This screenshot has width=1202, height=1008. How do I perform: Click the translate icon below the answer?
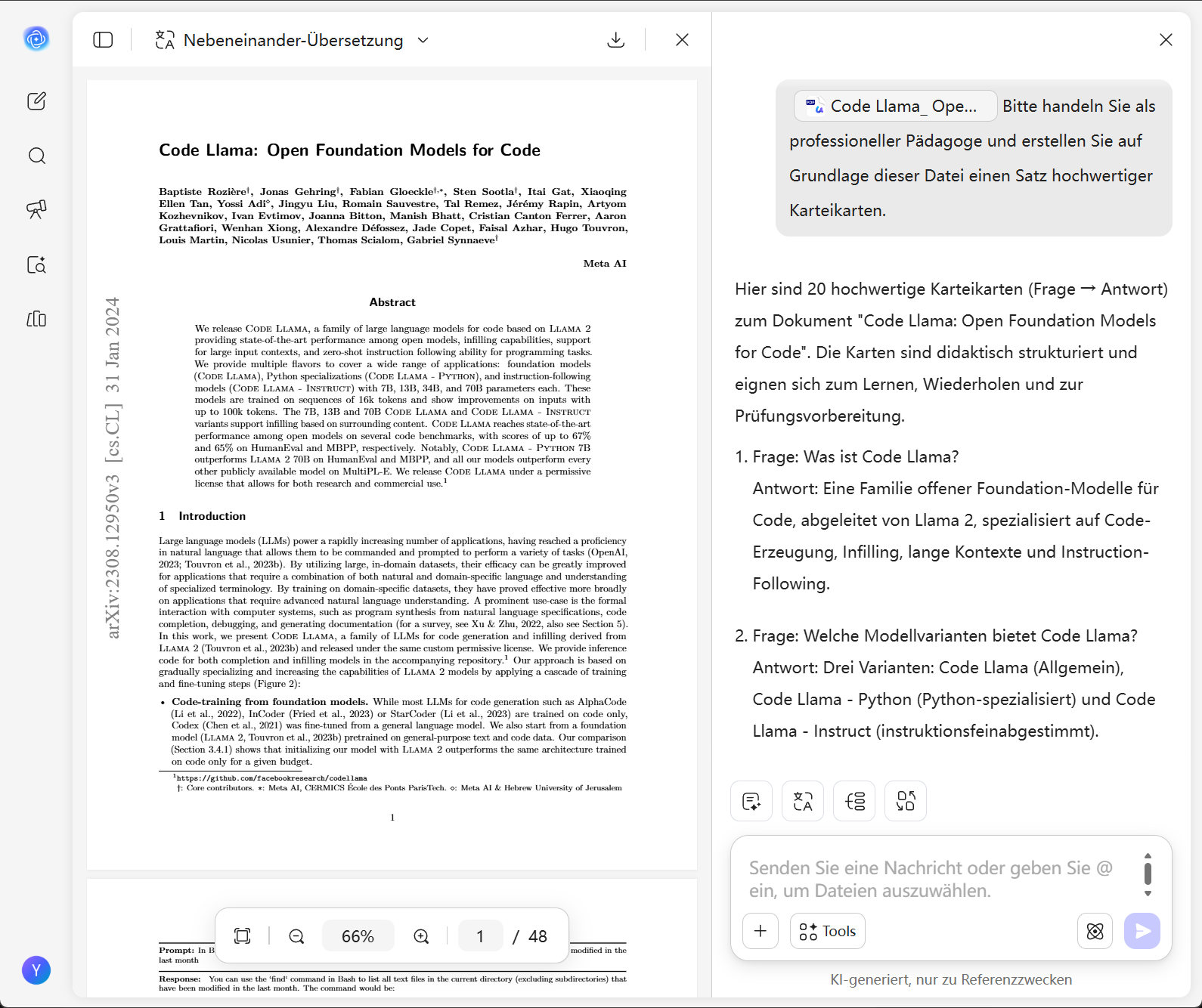point(803,801)
